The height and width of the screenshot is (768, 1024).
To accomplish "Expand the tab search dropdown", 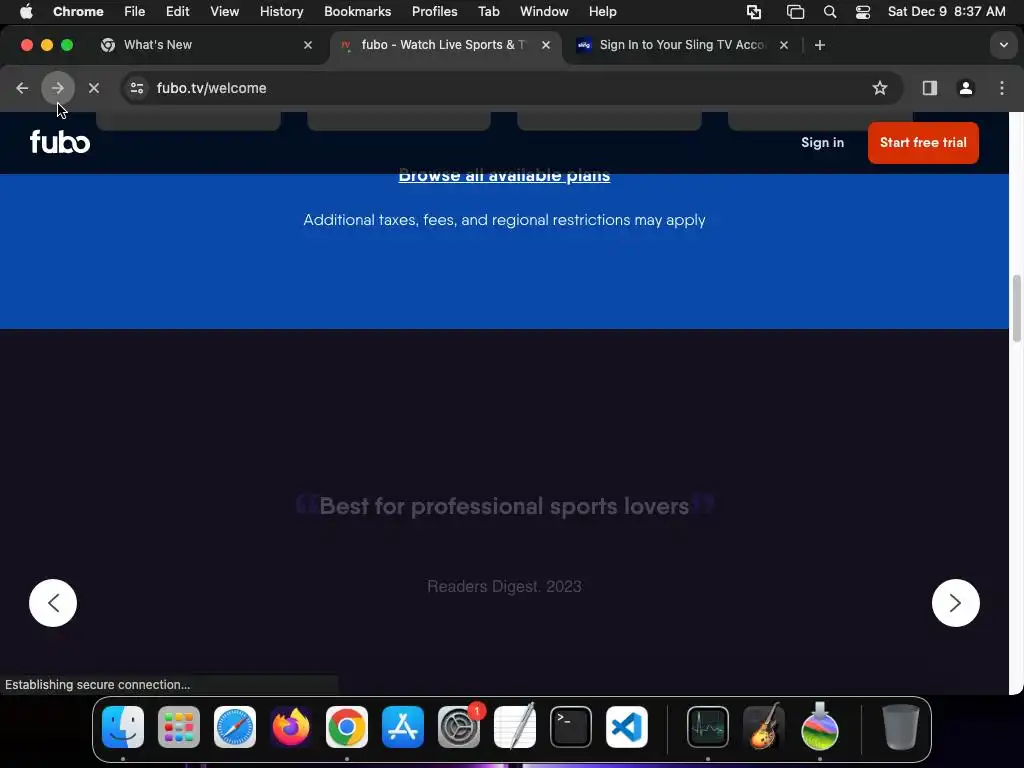I will (x=1004, y=45).
